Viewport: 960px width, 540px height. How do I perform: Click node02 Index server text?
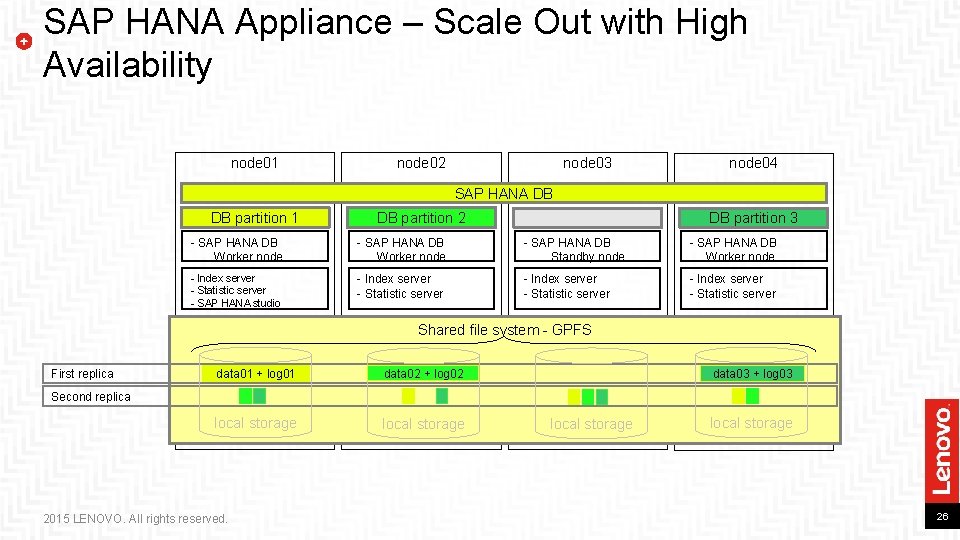click(x=398, y=279)
